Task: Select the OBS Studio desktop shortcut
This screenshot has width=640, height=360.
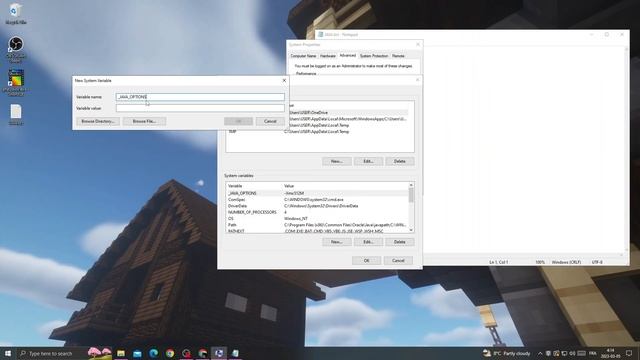Action: tap(16, 49)
